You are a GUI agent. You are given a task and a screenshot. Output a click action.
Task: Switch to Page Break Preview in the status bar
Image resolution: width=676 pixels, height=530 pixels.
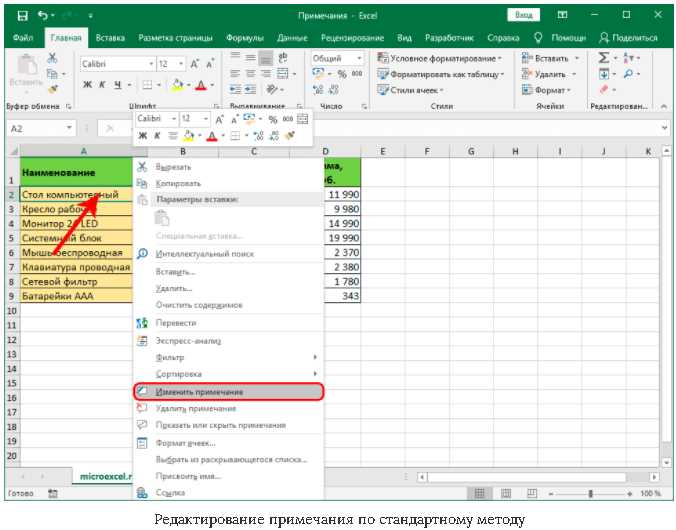(x=532, y=493)
